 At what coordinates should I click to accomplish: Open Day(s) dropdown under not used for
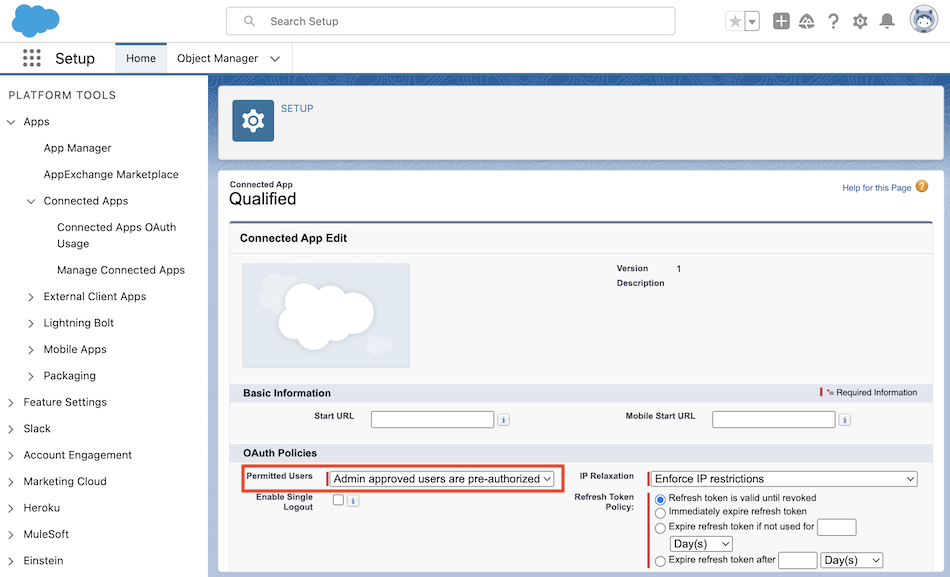[701, 544]
